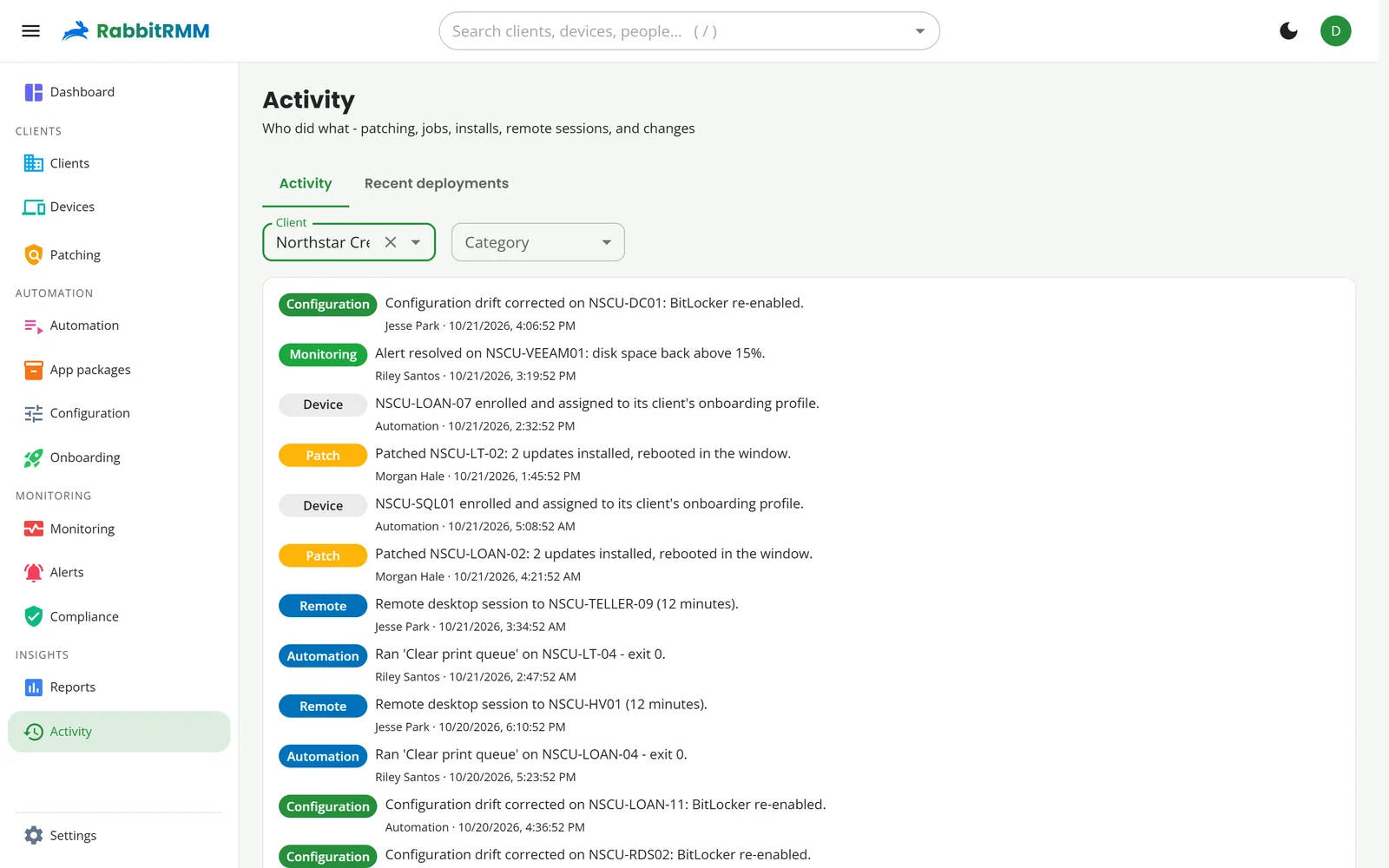Viewport: 1389px width, 868px height.
Task: Click 'Automation · 10/21/2026, 5:08:52 AM' line
Action: pos(475,527)
